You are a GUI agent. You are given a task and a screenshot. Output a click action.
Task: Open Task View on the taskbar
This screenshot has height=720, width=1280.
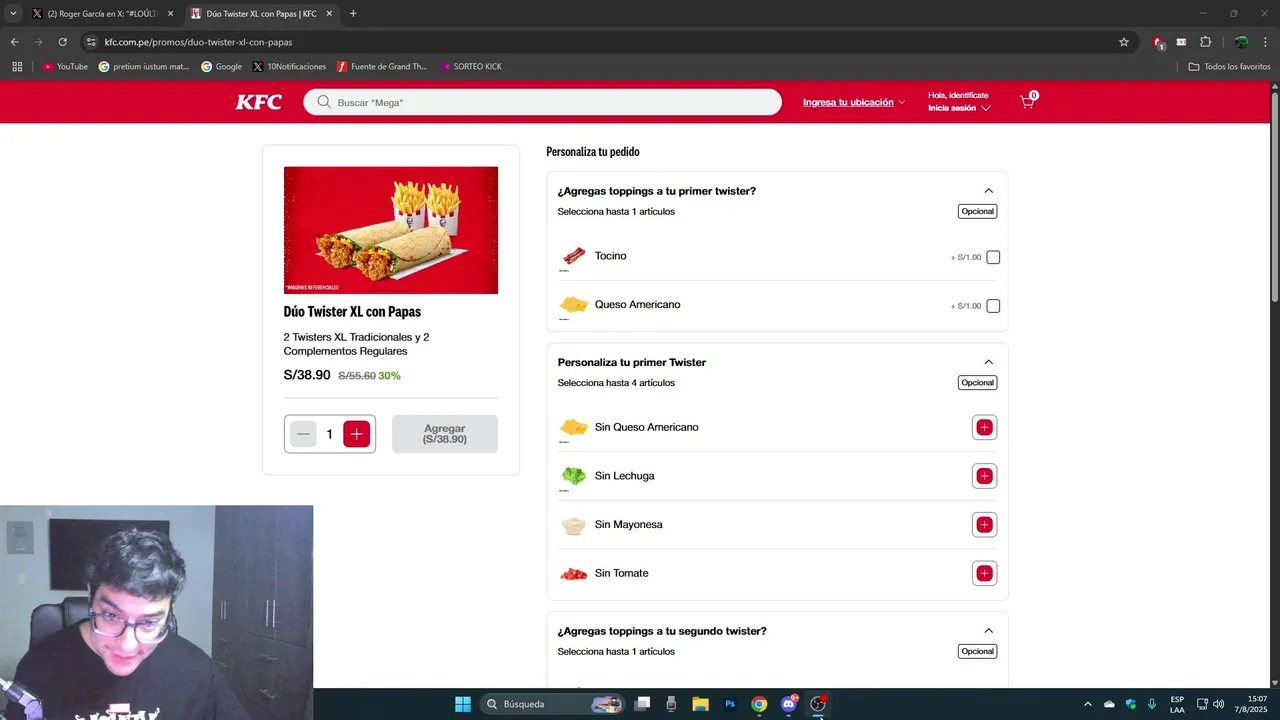pos(642,704)
